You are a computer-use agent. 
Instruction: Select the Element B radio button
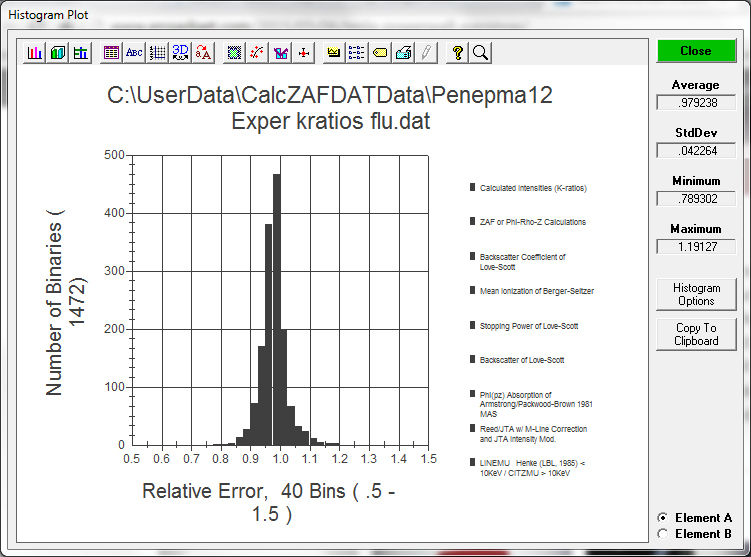coord(663,534)
